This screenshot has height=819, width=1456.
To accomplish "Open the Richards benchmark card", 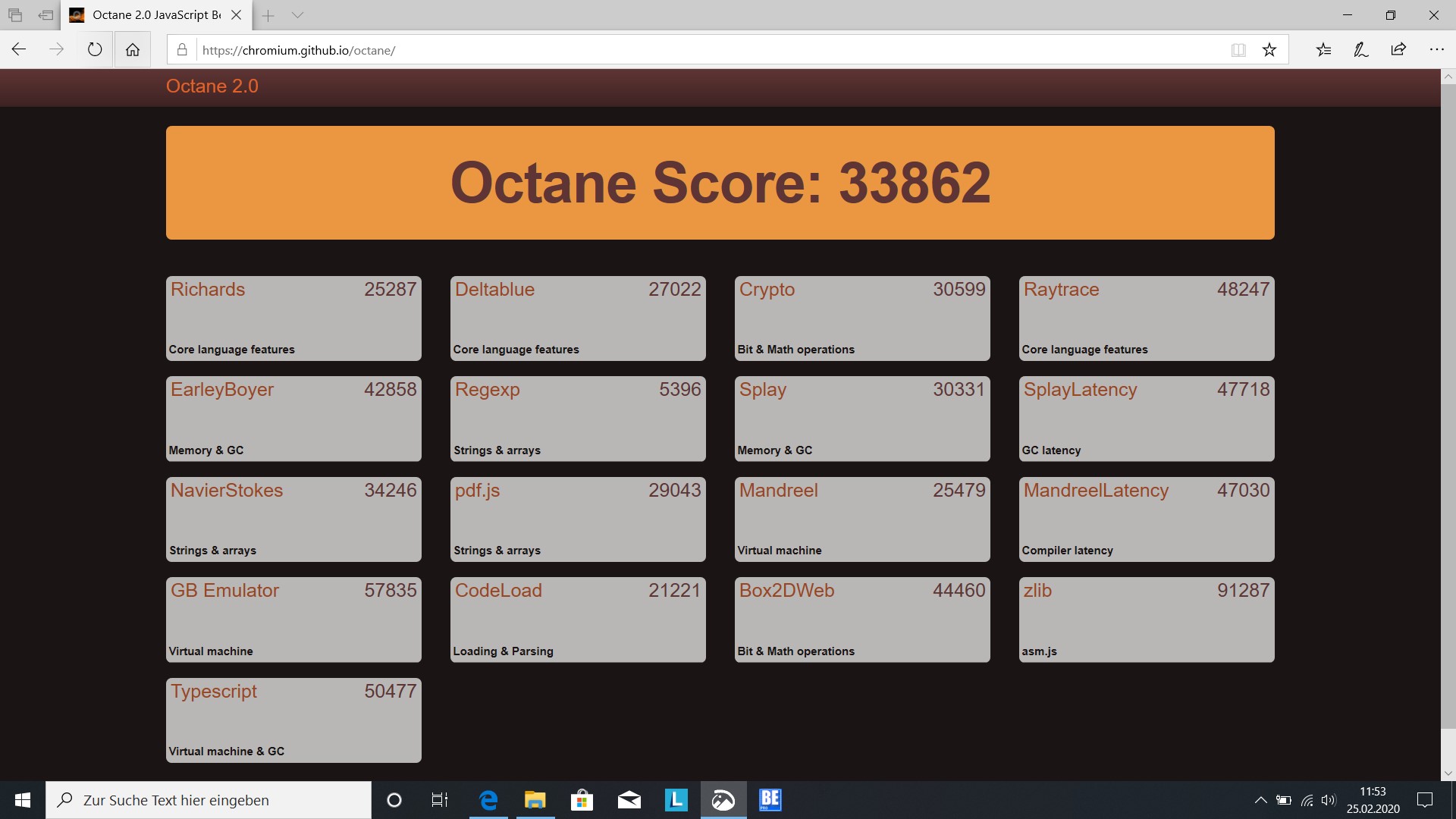I will click(x=293, y=318).
